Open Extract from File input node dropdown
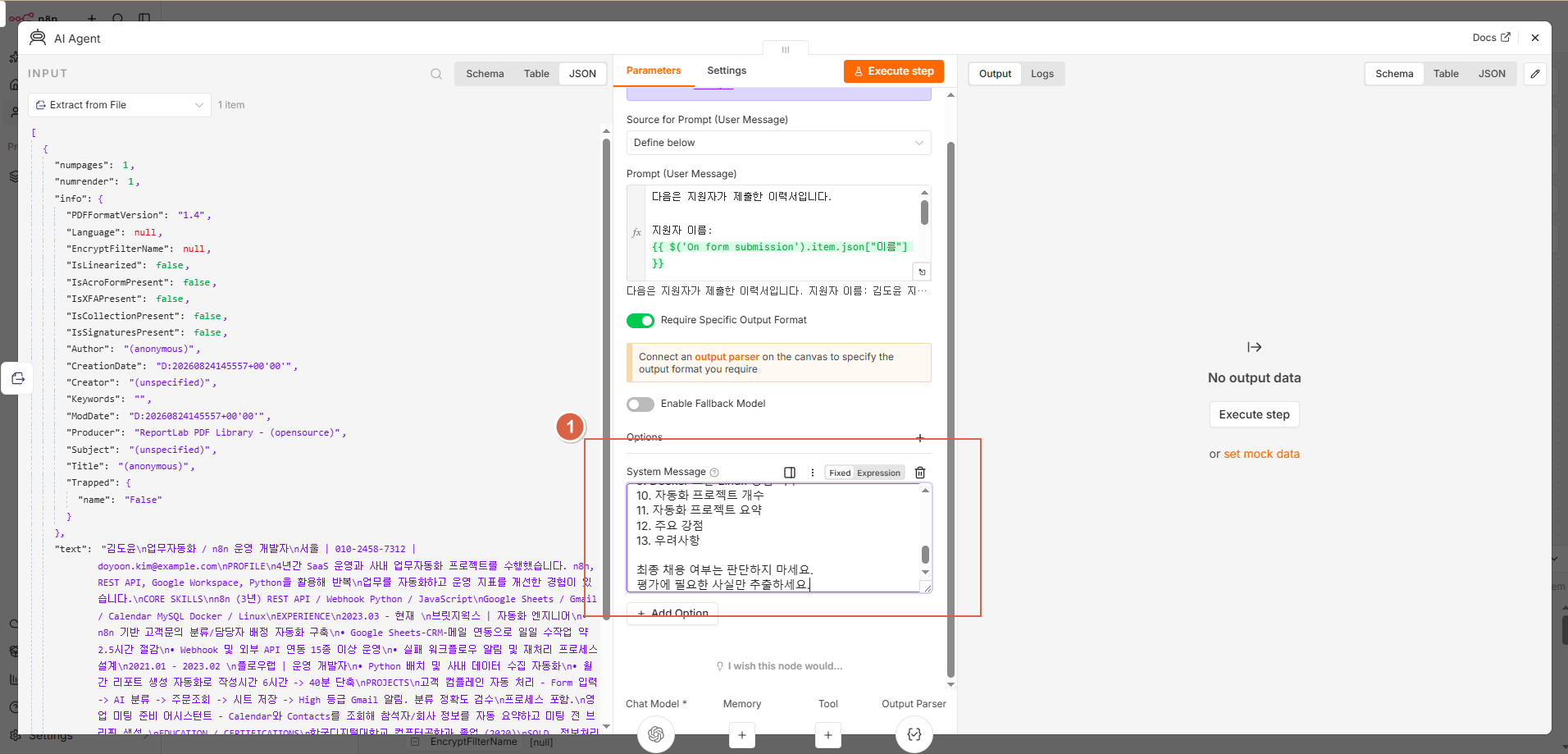1568x754 pixels. pyautogui.click(x=120, y=105)
